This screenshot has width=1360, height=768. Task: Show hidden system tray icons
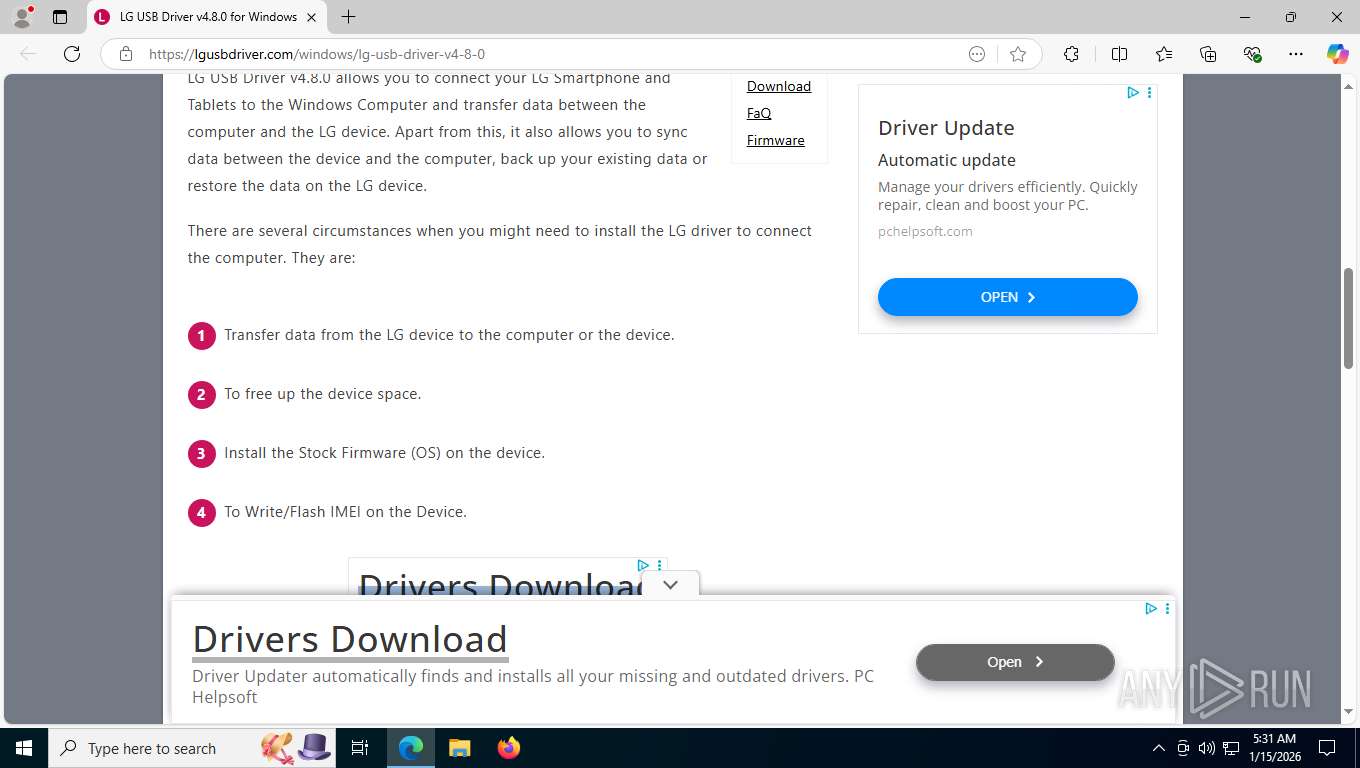[1159, 748]
